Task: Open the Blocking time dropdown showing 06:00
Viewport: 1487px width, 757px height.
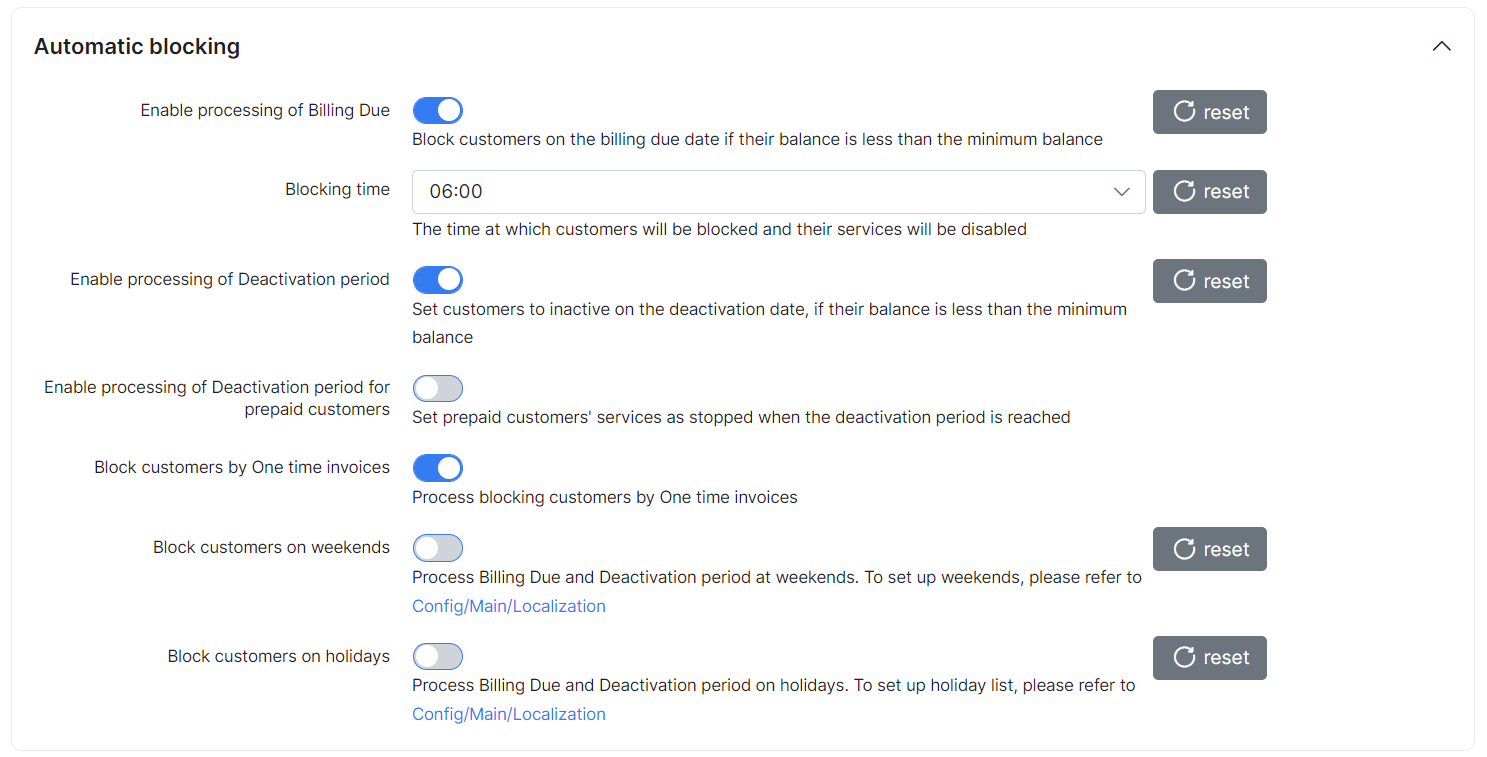Action: tap(778, 191)
